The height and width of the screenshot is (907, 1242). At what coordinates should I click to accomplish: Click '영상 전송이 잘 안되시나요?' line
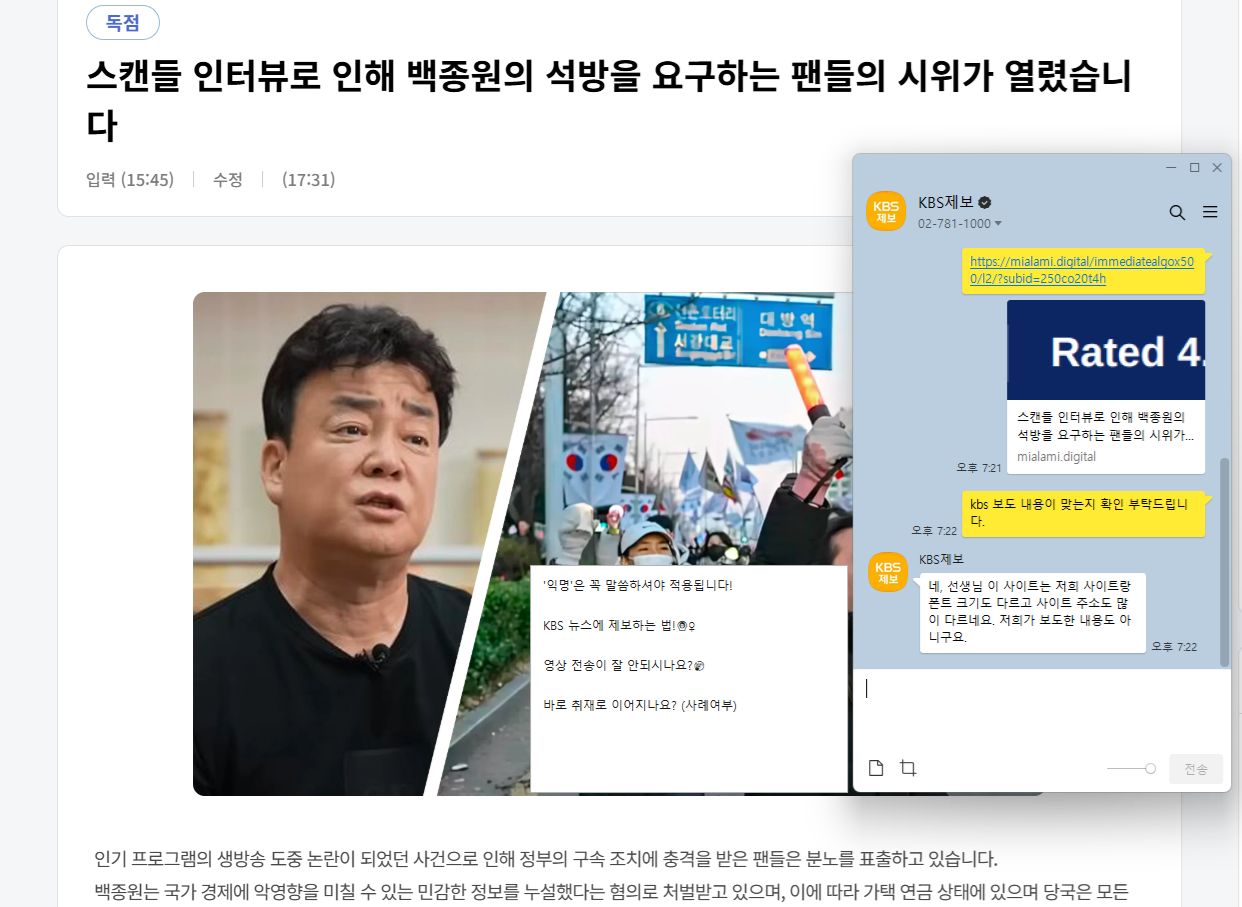[x=625, y=665]
